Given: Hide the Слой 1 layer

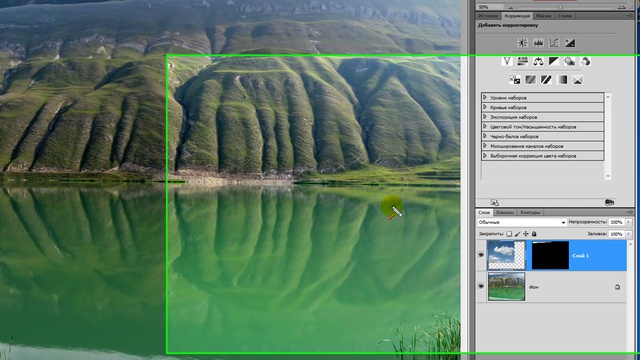Looking at the screenshot, I should pyautogui.click(x=481, y=255).
